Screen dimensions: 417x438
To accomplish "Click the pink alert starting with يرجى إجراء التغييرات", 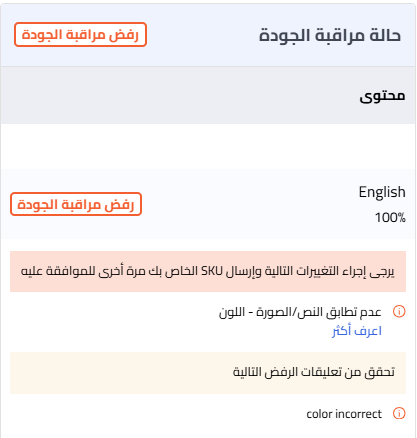I will pos(208,271).
